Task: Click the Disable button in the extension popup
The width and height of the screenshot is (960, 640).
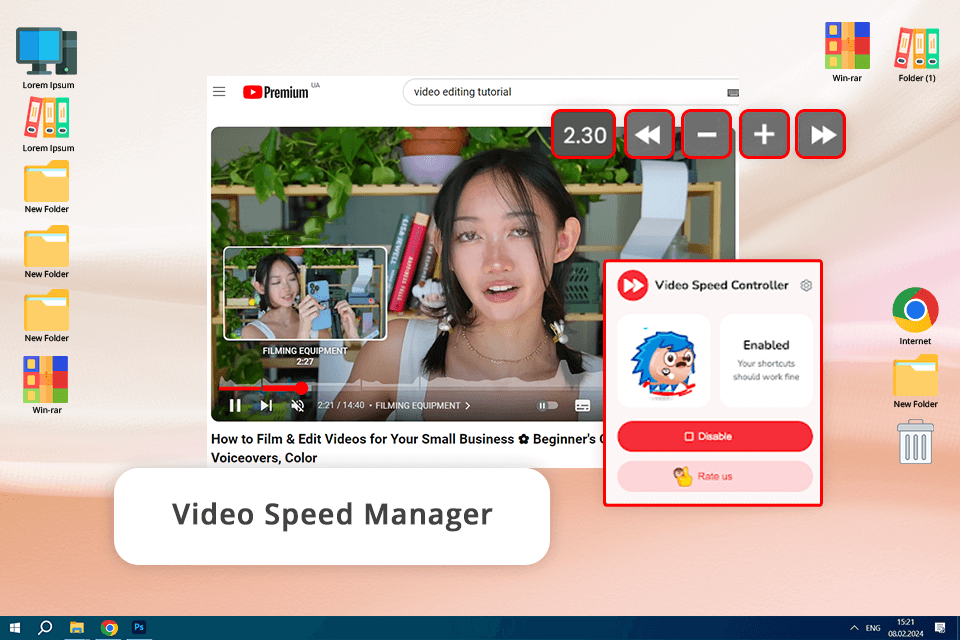Action: [715, 436]
